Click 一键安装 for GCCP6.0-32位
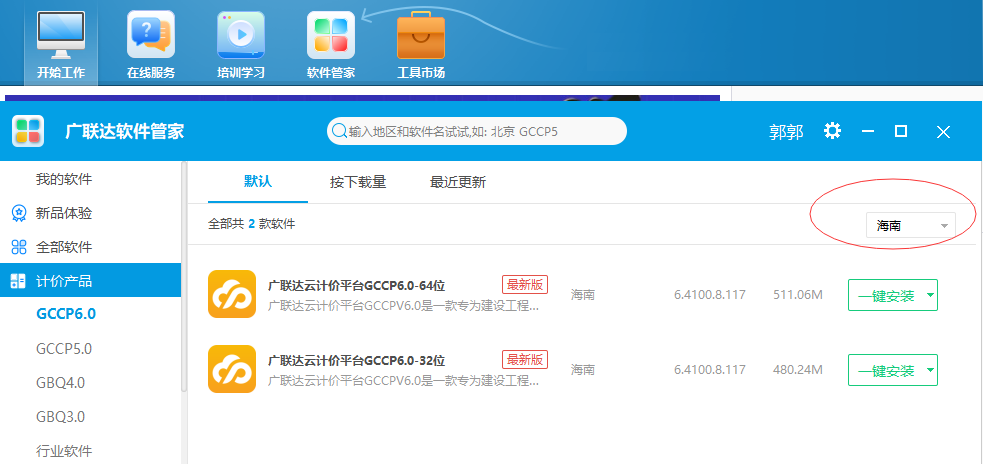Image resolution: width=983 pixels, height=464 pixels. click(x=886, y=370)
